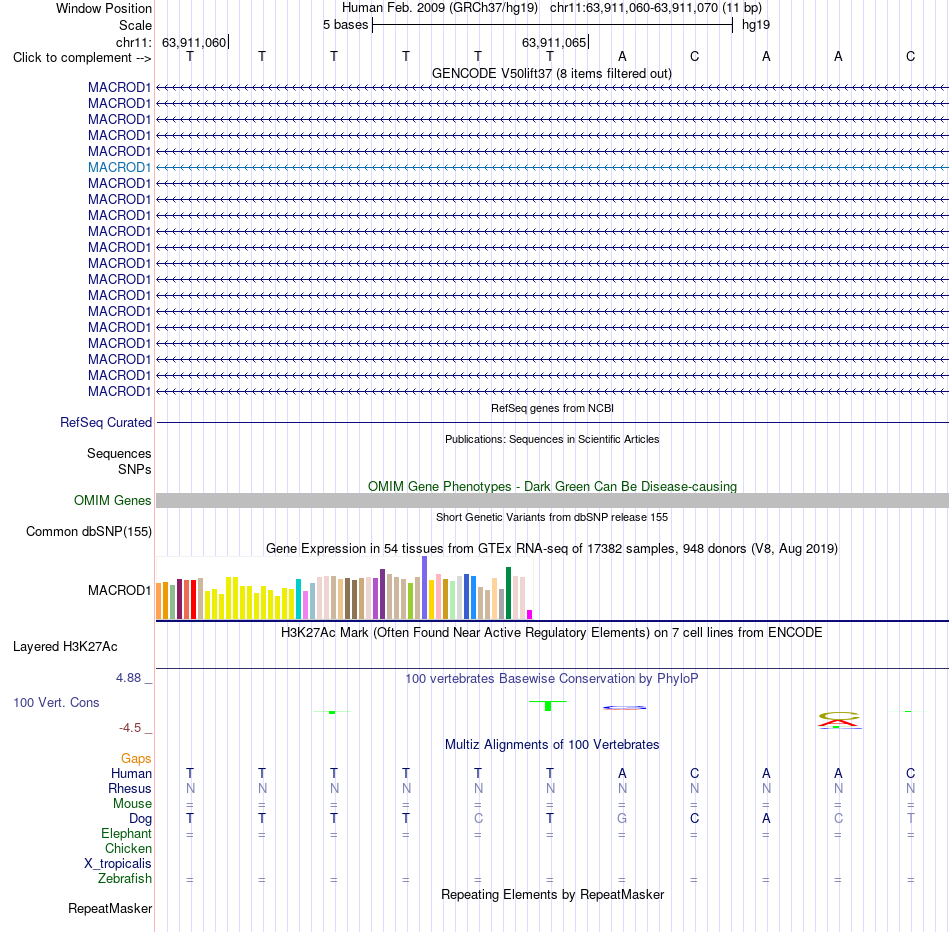Screen dimensions: 950x932
Task: Click the Zebrafish species label
Action: point(125,879)
